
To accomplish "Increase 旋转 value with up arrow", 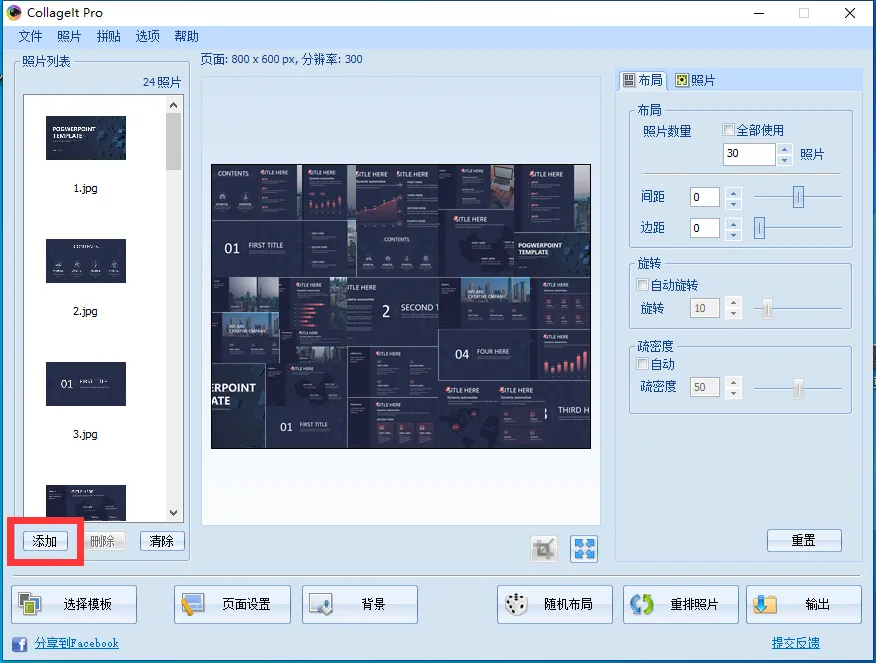I will pyautogui.click(x=734, y=303).
